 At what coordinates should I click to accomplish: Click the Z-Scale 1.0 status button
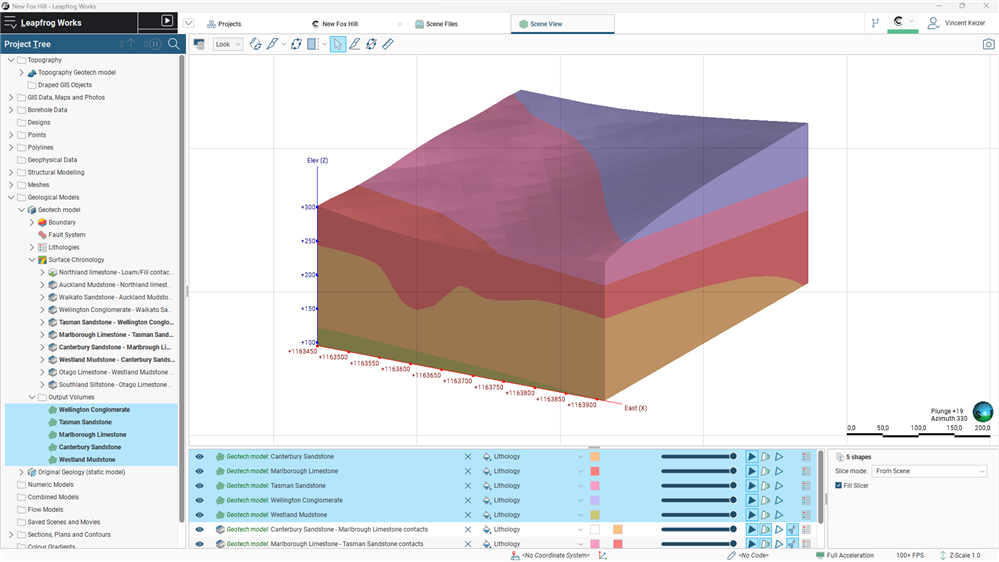tap(964, 555)
